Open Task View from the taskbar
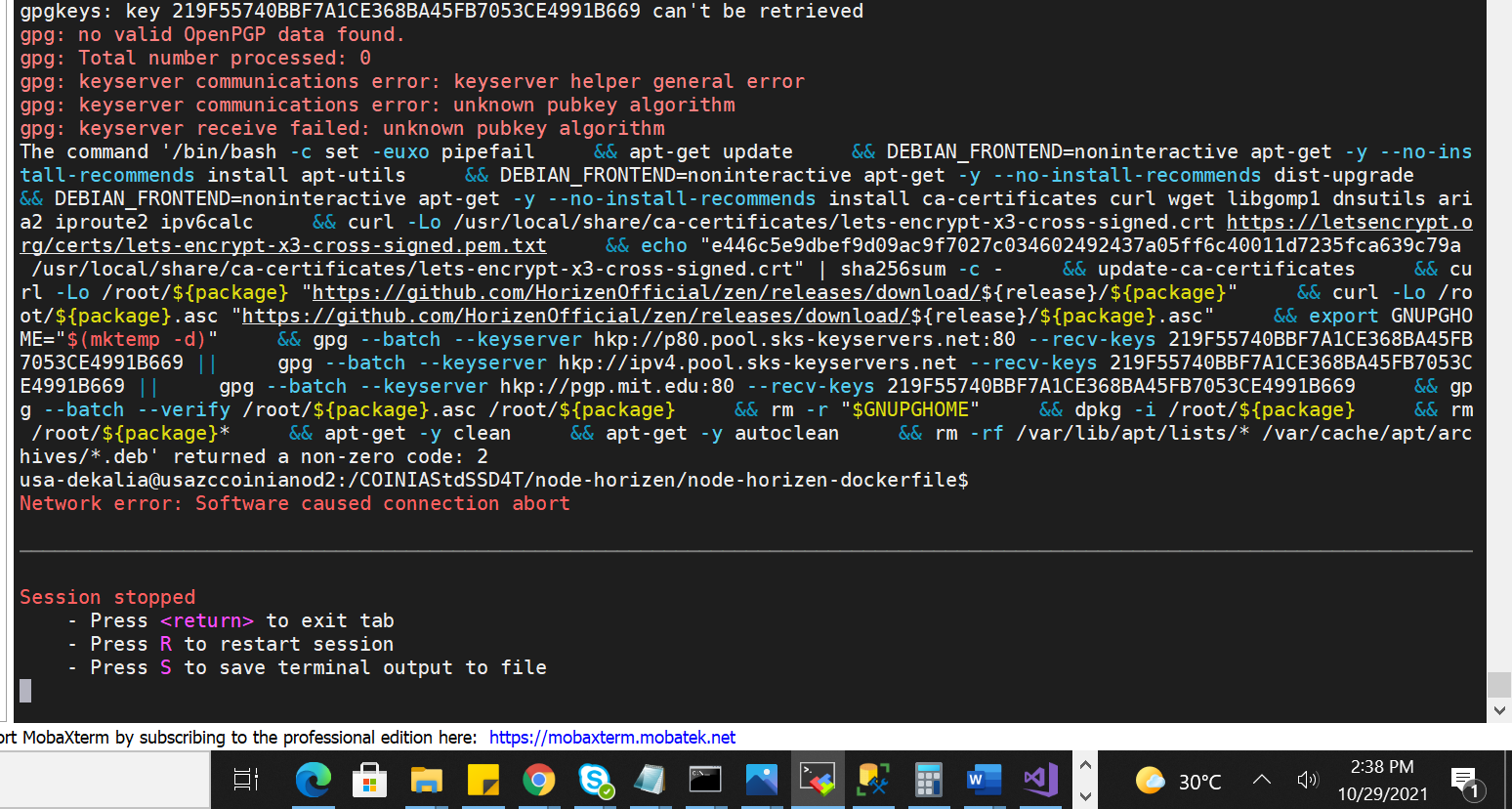1512x809 pixels. [245, 780]
